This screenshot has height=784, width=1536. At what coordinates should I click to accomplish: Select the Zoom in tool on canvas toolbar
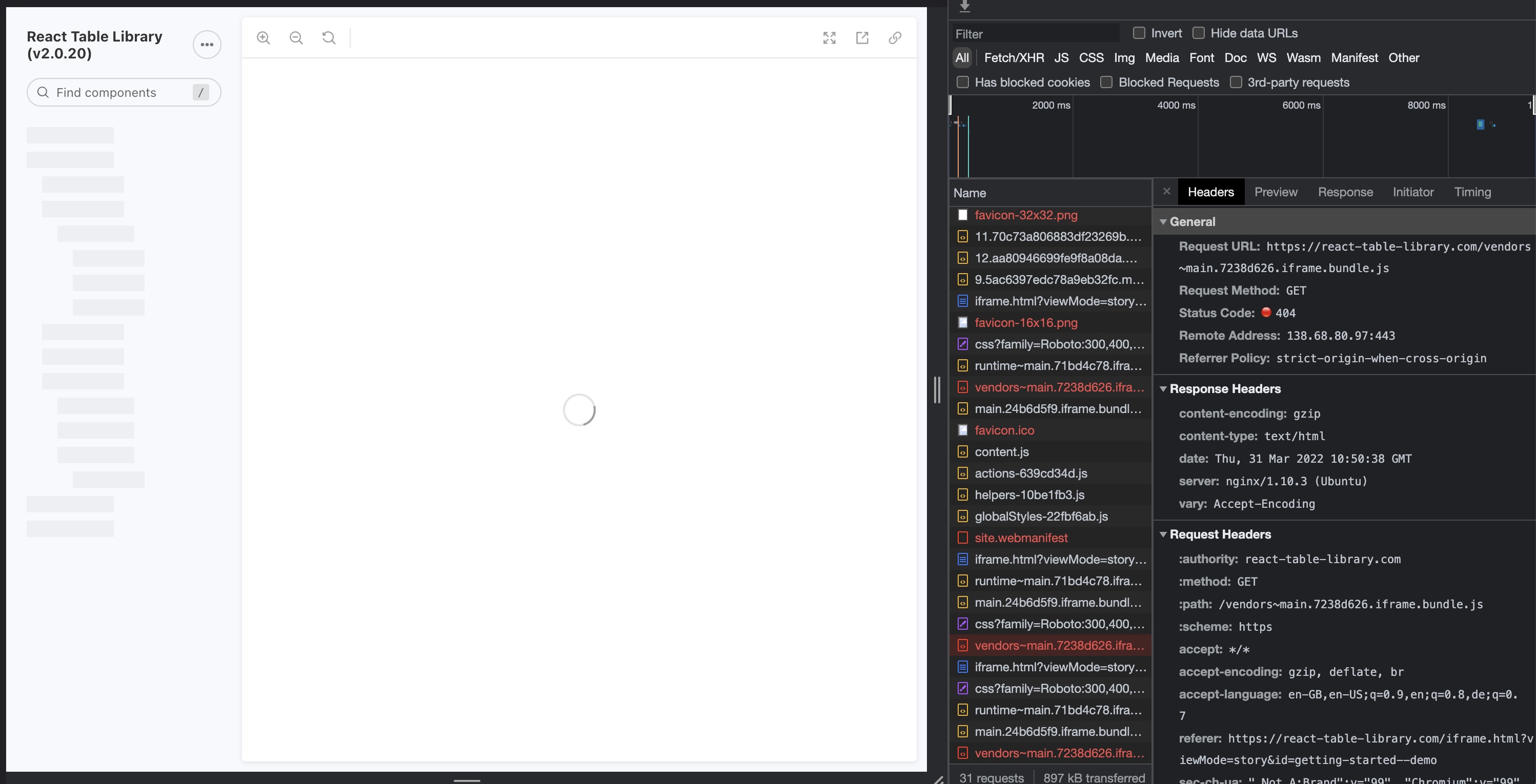pyautogui.click(x=263, y=37)
